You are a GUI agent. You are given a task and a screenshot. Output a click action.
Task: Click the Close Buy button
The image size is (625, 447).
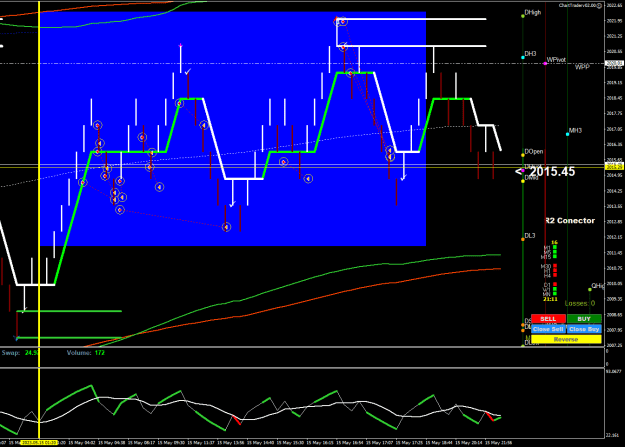(x=584, y=329)
